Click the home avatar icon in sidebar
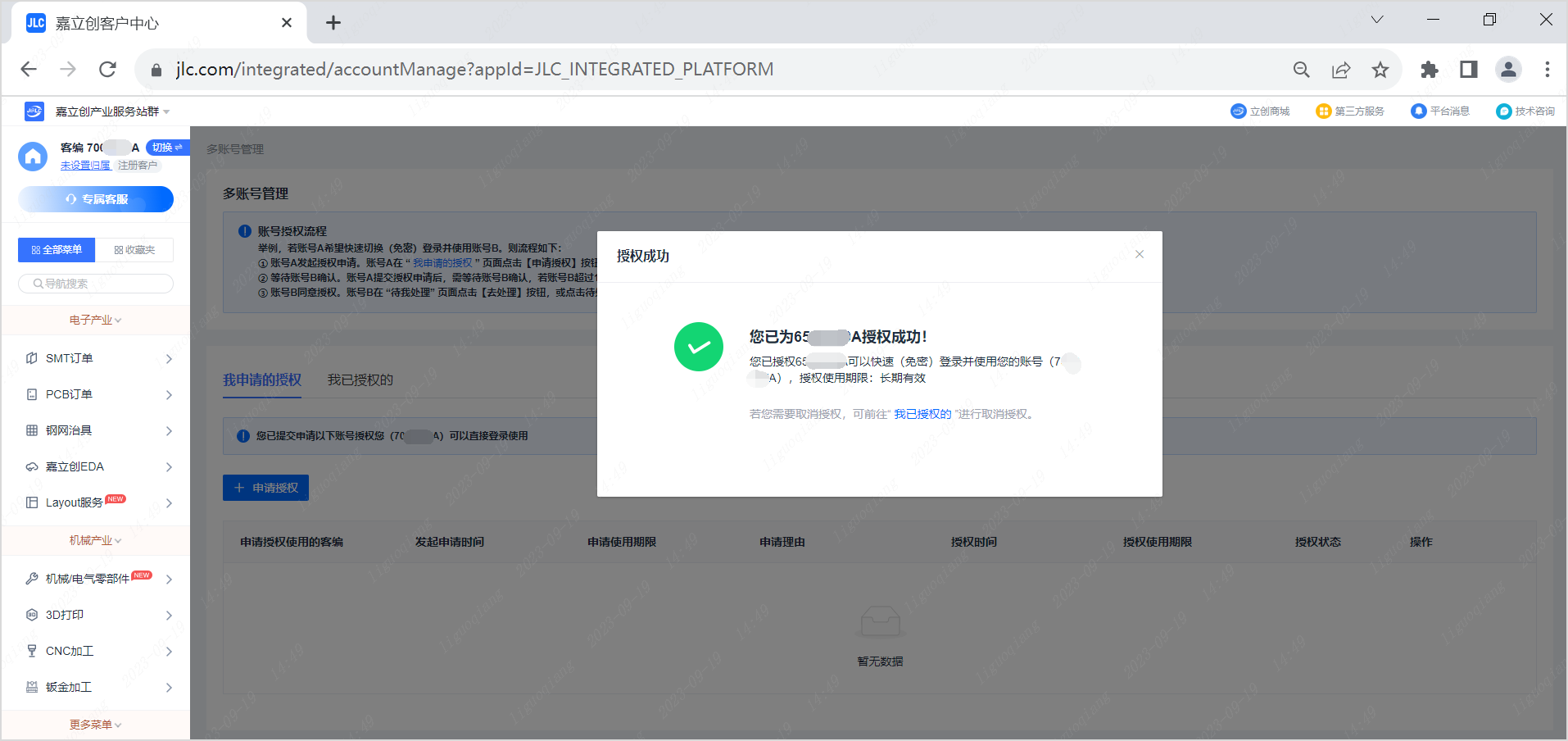 (33, 157)
